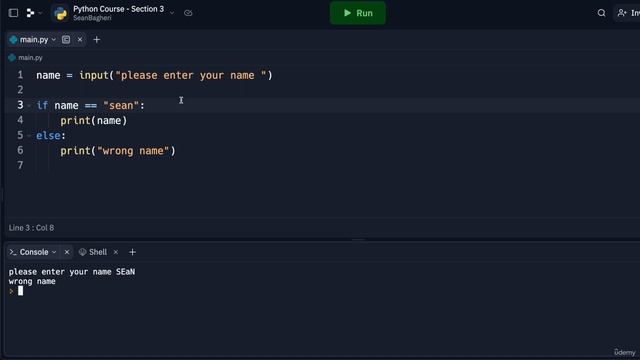The width and height of the screenshot is (640, 360).
Task: Click line number 1 in the gutter
Action: (x=20, y=75)
